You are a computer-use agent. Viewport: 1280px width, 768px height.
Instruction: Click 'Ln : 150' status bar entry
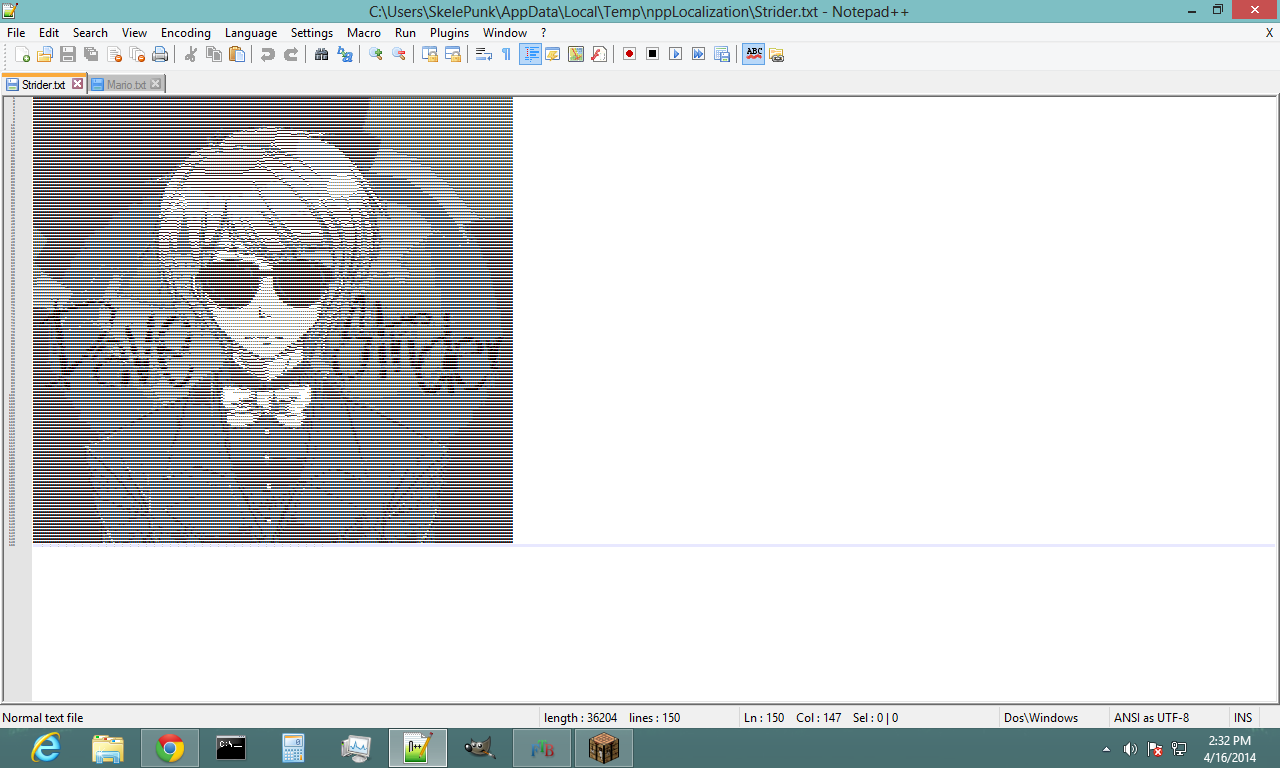(764, 718)
